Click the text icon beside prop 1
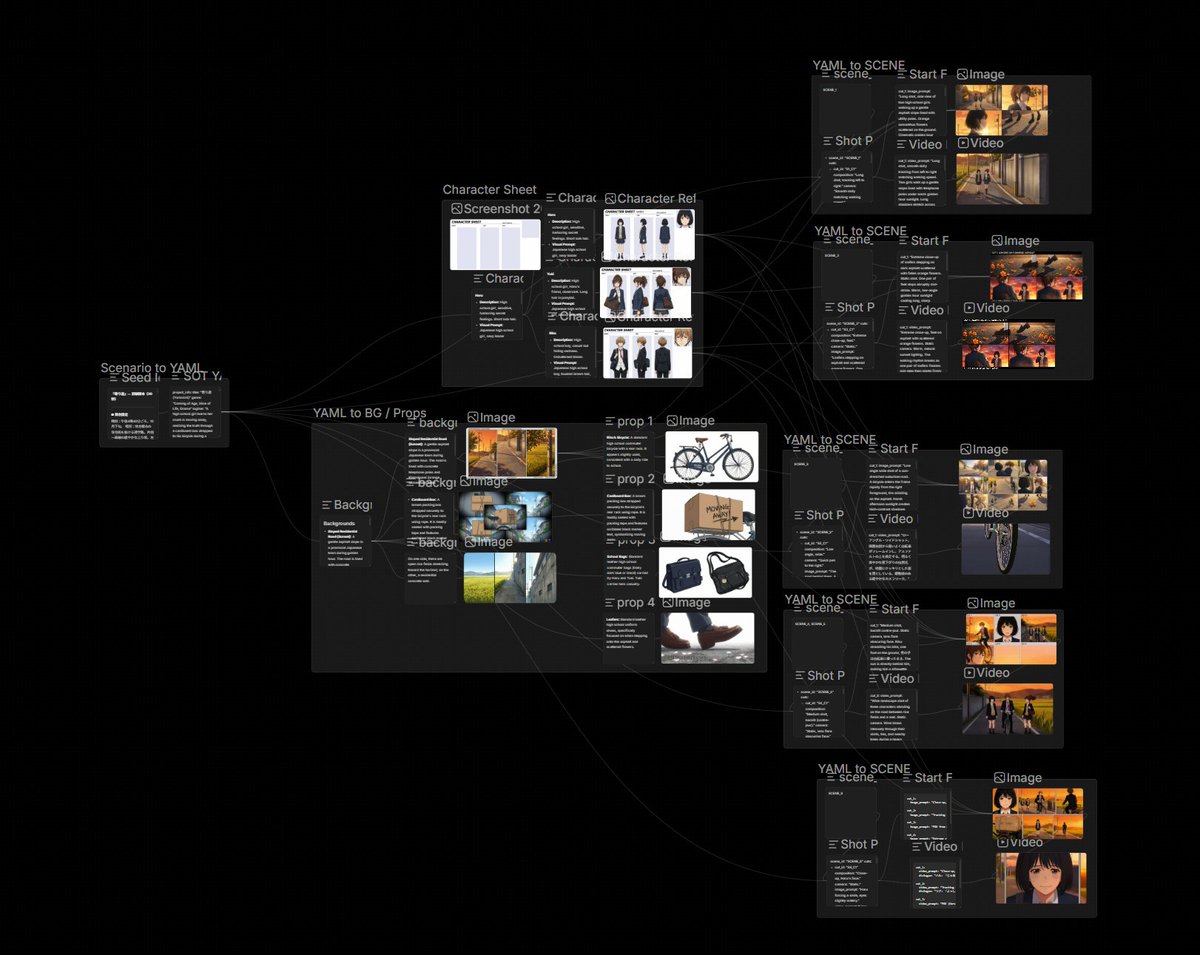1200x955 pixels. [609, 422]
